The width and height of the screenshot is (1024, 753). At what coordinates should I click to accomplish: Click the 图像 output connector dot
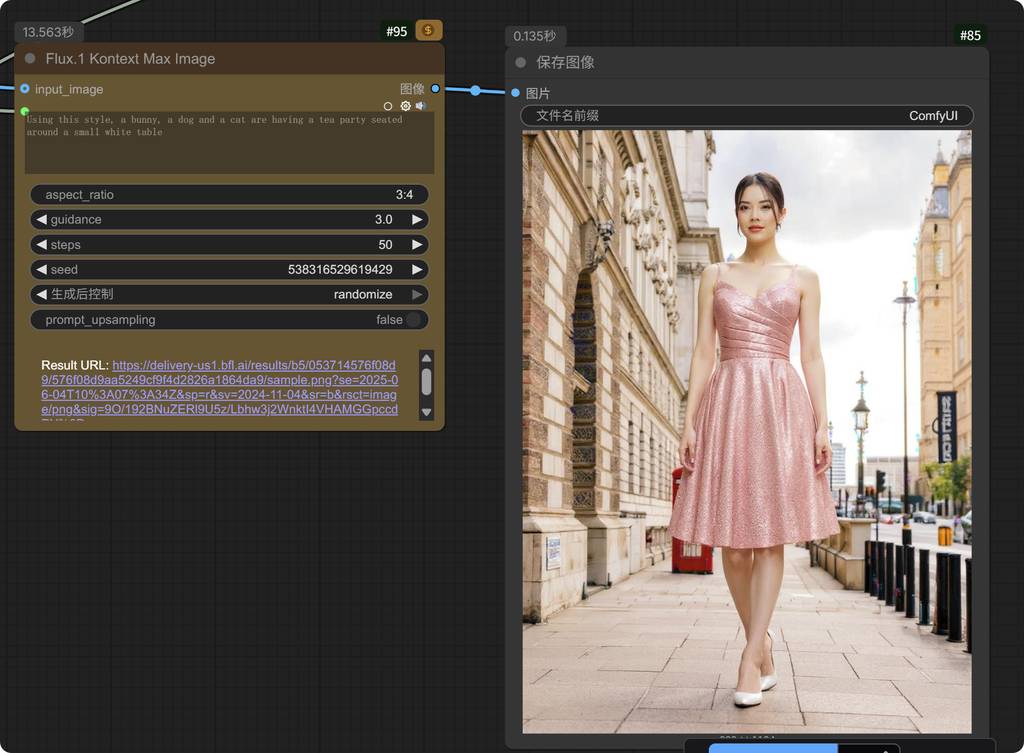click(x=435, y=89)
